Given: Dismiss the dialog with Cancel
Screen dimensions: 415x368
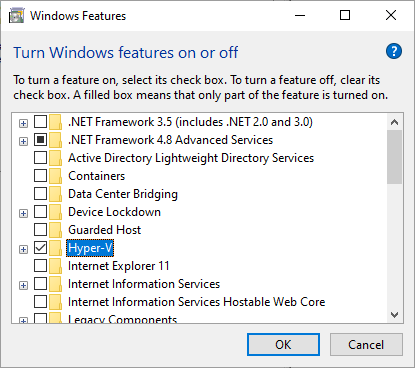Looking at the screenshot, I should 366,345.
